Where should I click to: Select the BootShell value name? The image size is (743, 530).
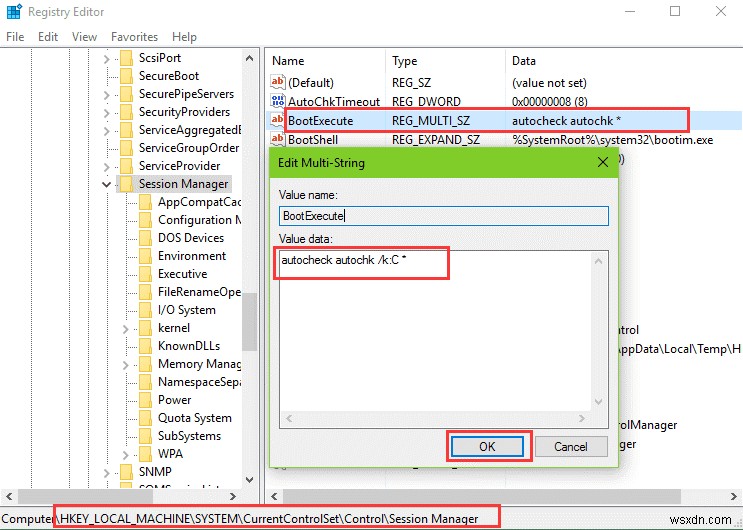[x=313, y=139]
